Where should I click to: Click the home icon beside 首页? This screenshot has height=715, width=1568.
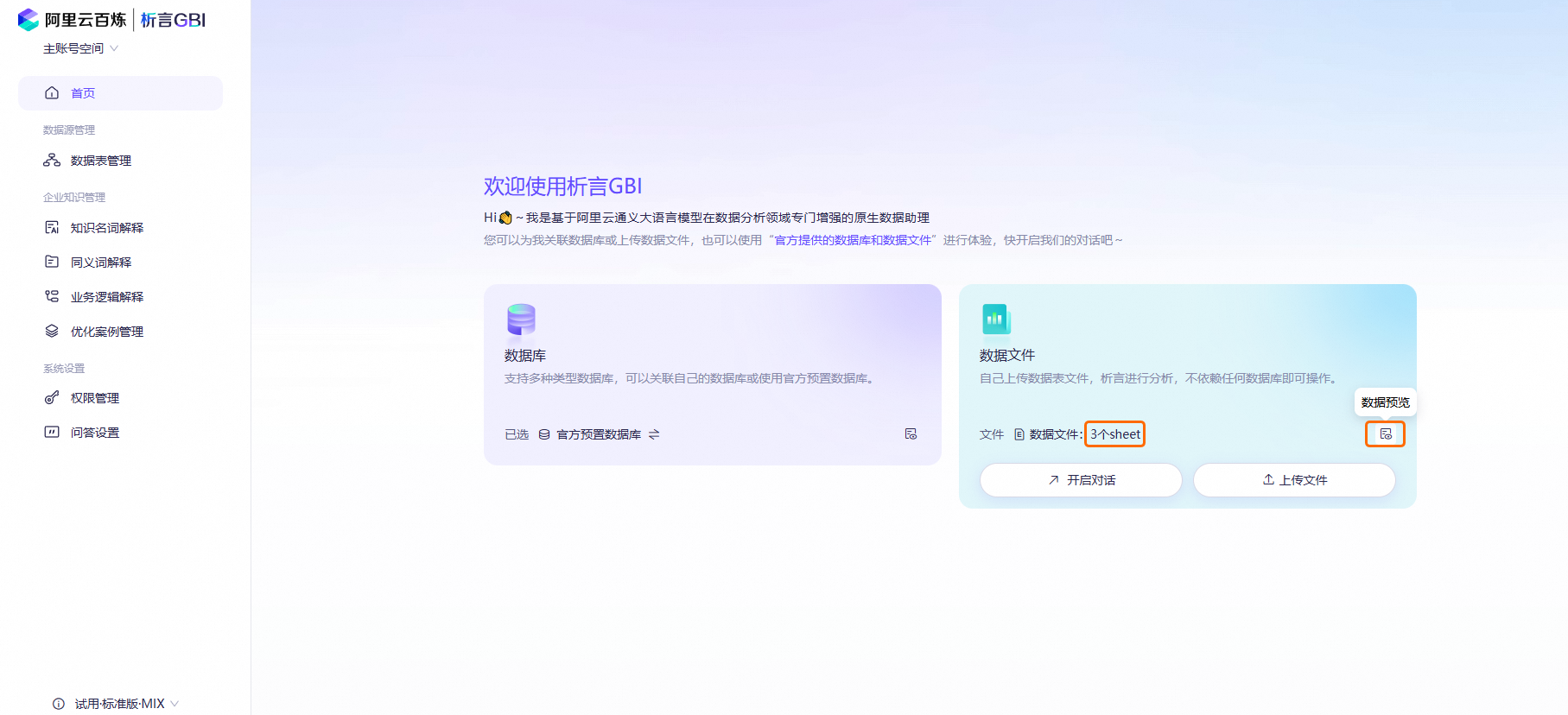[x=52, y=92]
